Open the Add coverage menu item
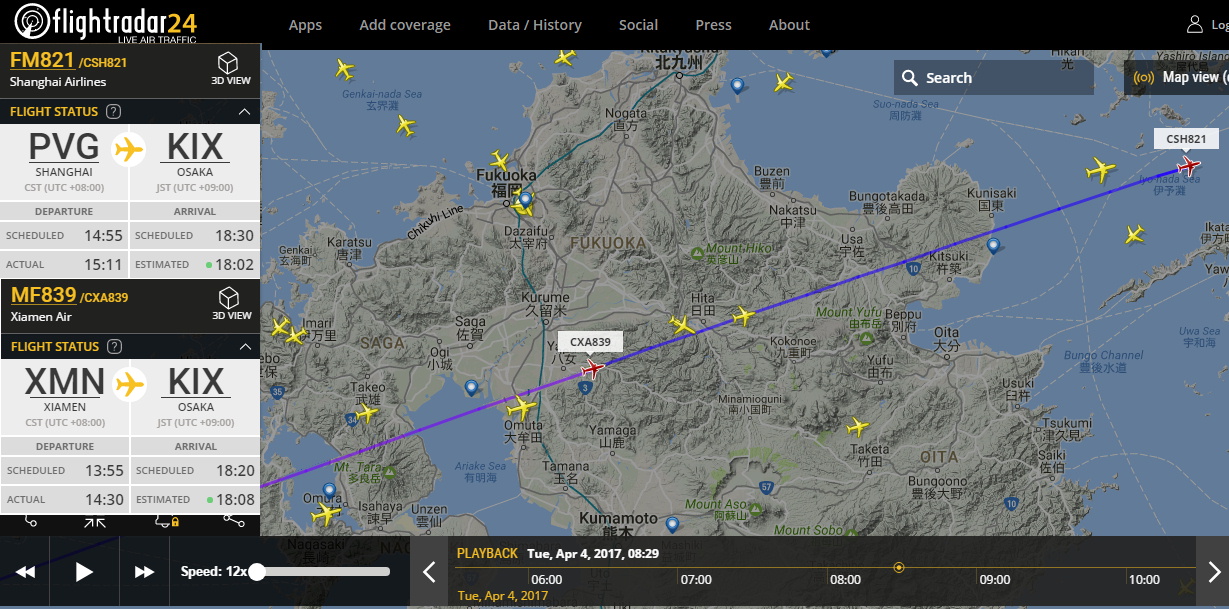This screenshot has width=1229, height=609. pyautogui.click(x=405, y=25)
